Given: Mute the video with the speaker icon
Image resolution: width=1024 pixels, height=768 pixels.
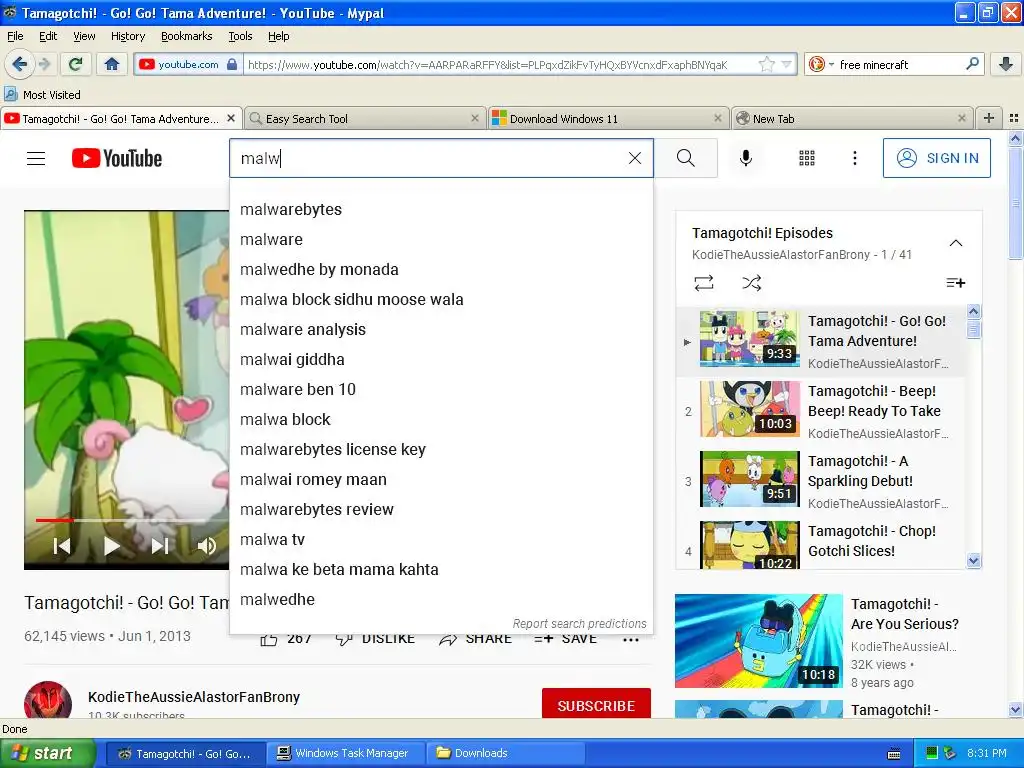Looking at the screenshot, I should pyautogui.click(x=207, y=546).
